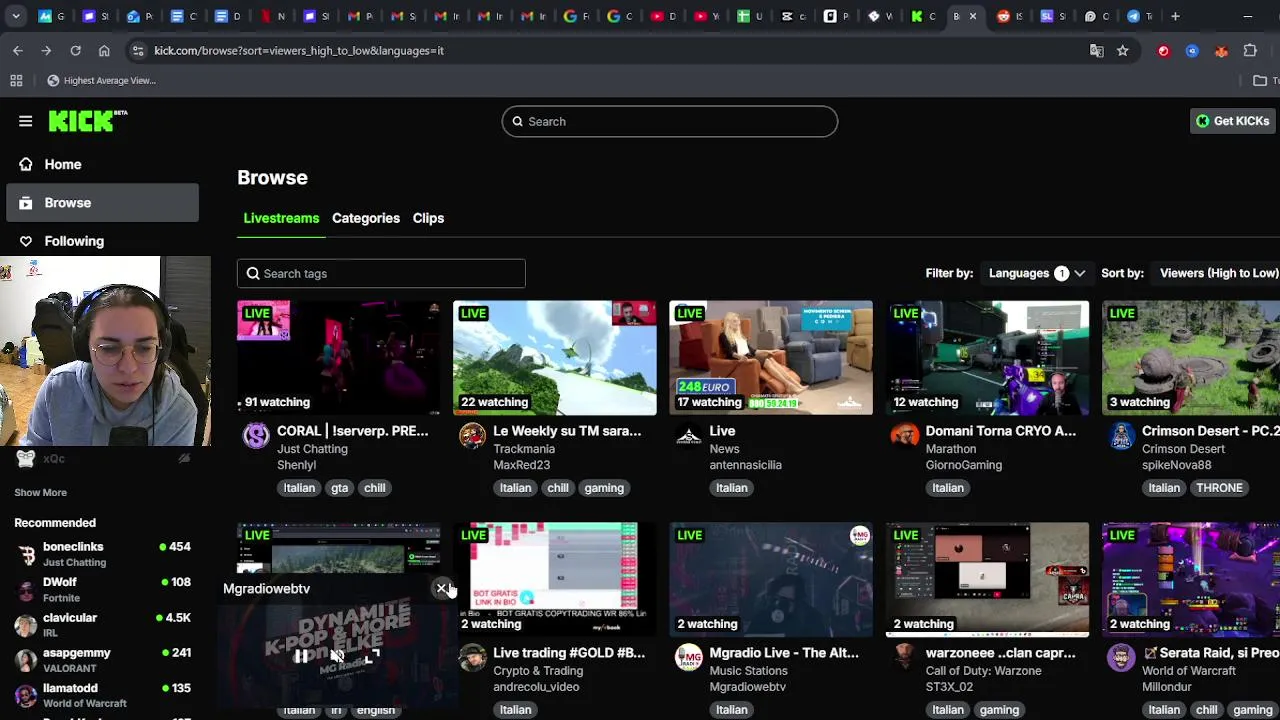Open the antennasicilia Live news thumbnail
Screen dimensions: 1280x720
pos(771,358)
